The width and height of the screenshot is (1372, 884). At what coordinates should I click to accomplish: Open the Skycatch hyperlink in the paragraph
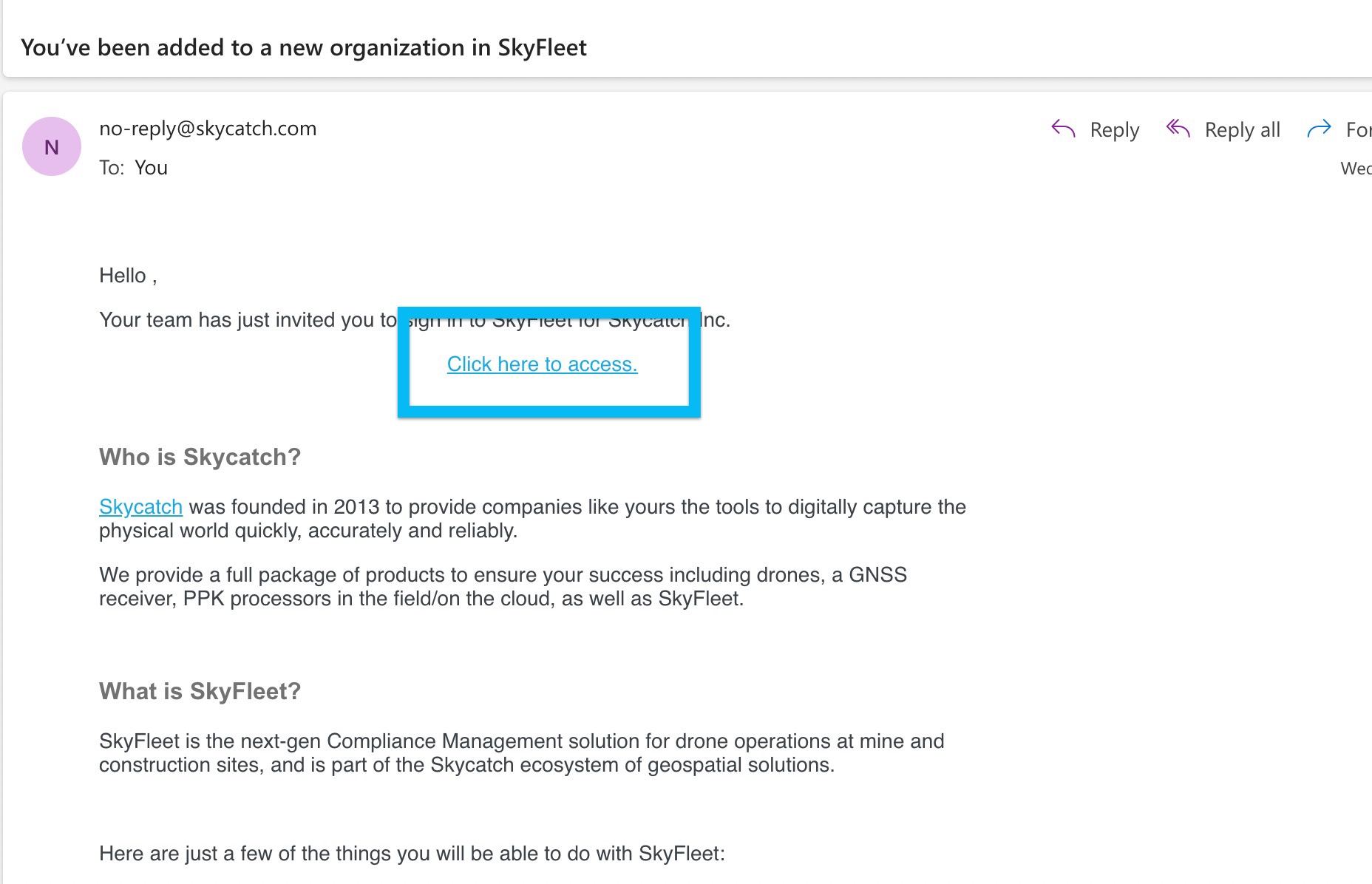(140, 507)
